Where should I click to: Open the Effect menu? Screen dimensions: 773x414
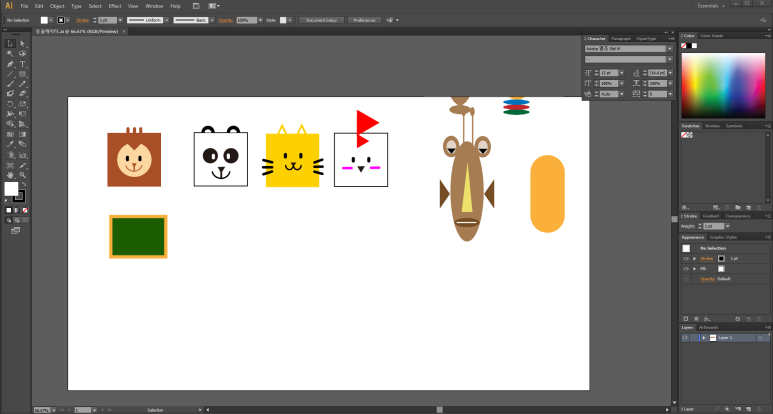[115, 6]
